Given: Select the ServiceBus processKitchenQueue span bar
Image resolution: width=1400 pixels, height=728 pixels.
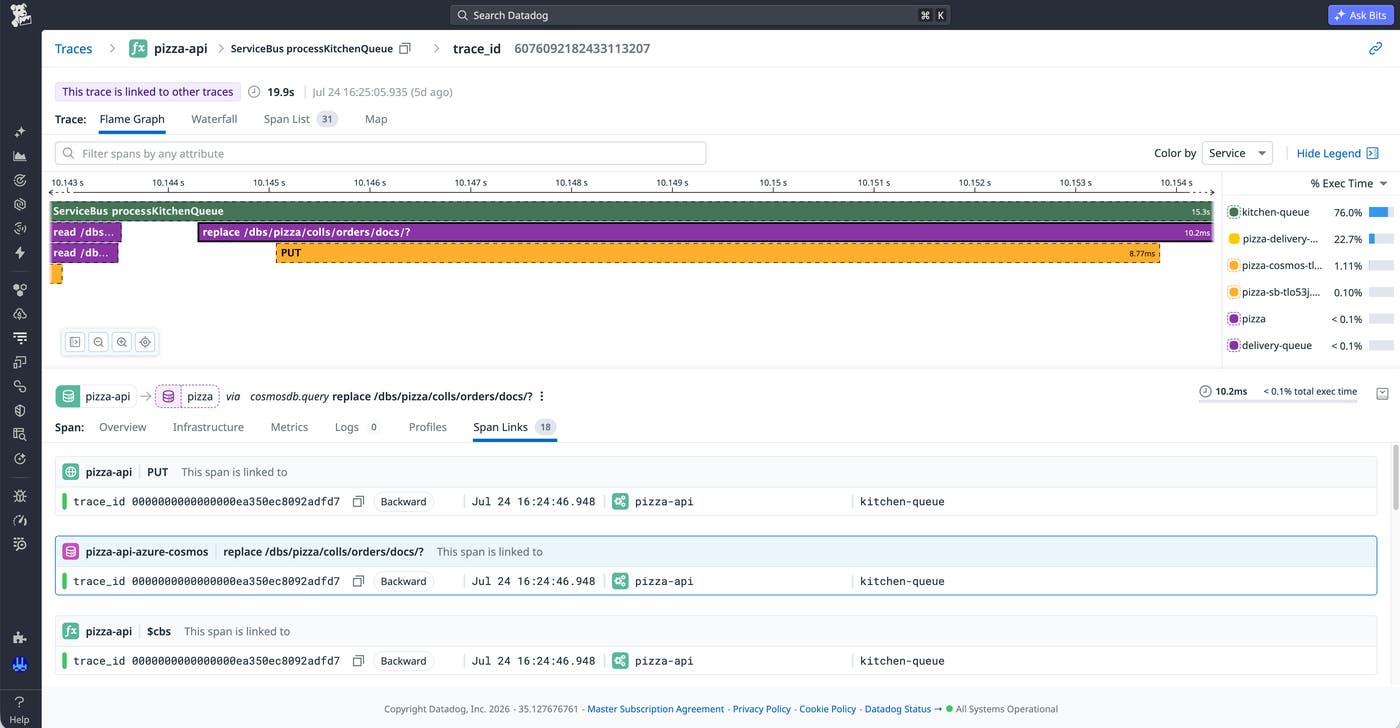Looking at the screenshot, I should coord(632,212).
